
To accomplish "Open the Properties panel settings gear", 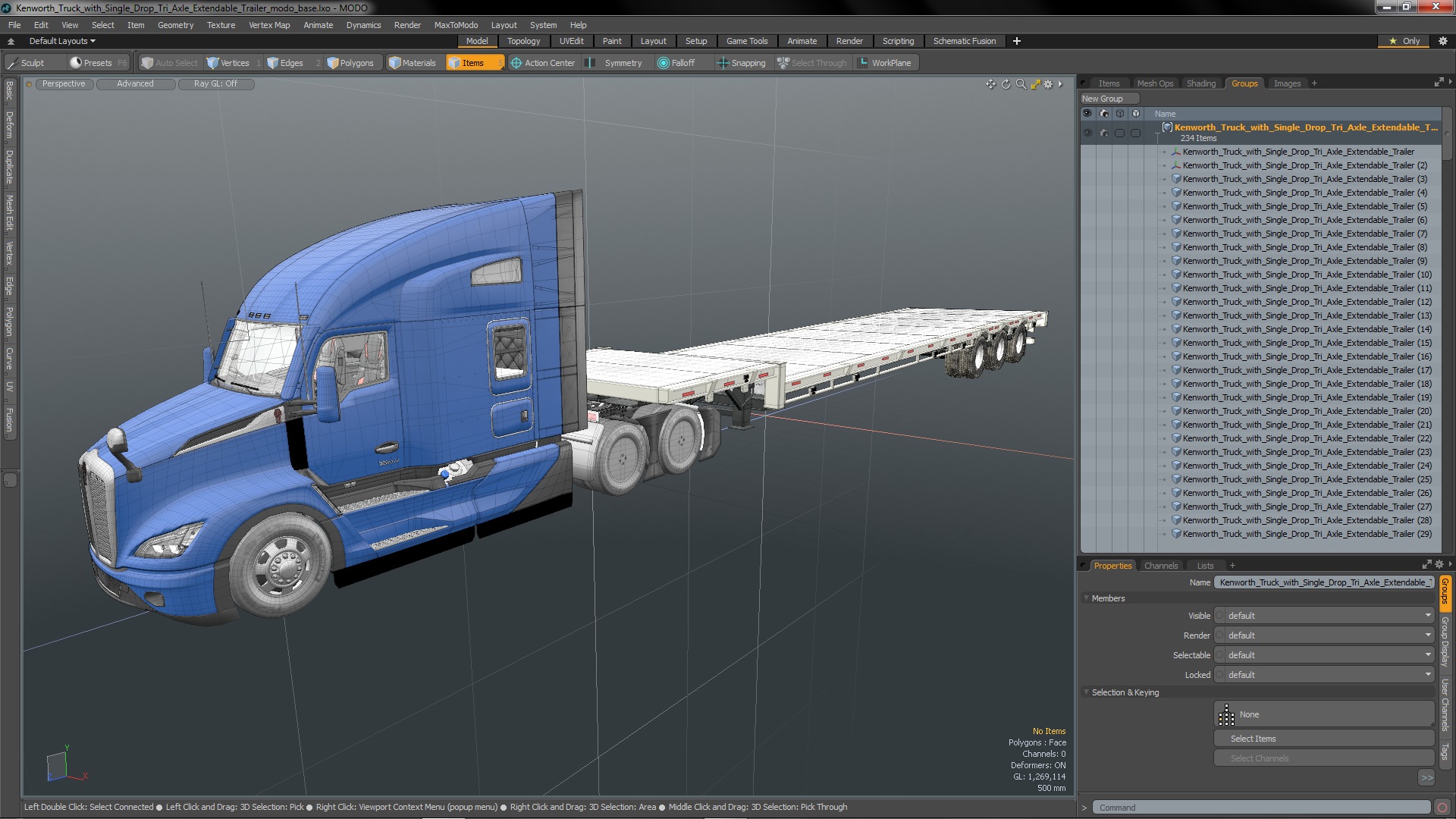I will pos(1439,565).
